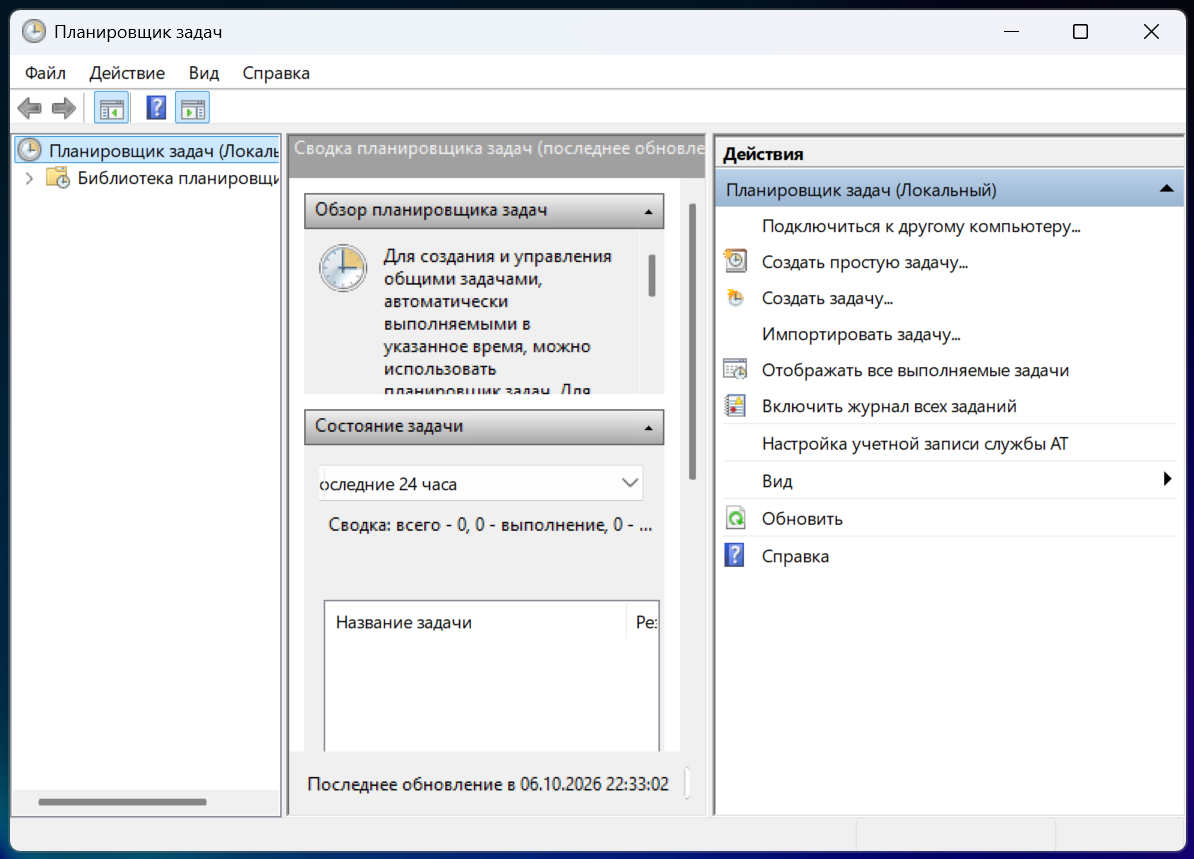The image size is (1194, 859).
Task: Click the horizontal scrollbar under the console tree
Action: click(123, 802)
